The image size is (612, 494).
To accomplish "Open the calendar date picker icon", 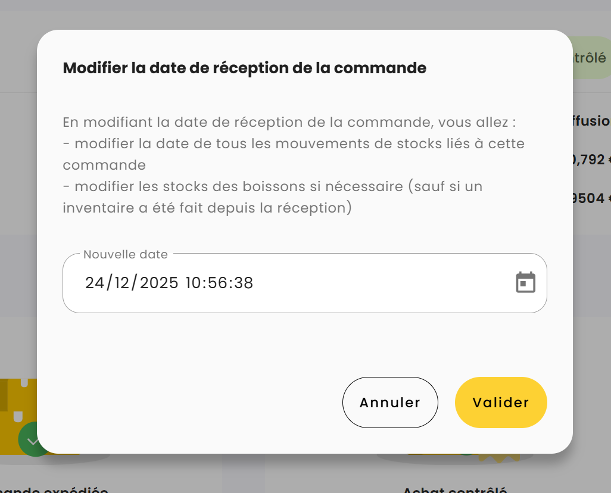I will [x=525, y=283].
